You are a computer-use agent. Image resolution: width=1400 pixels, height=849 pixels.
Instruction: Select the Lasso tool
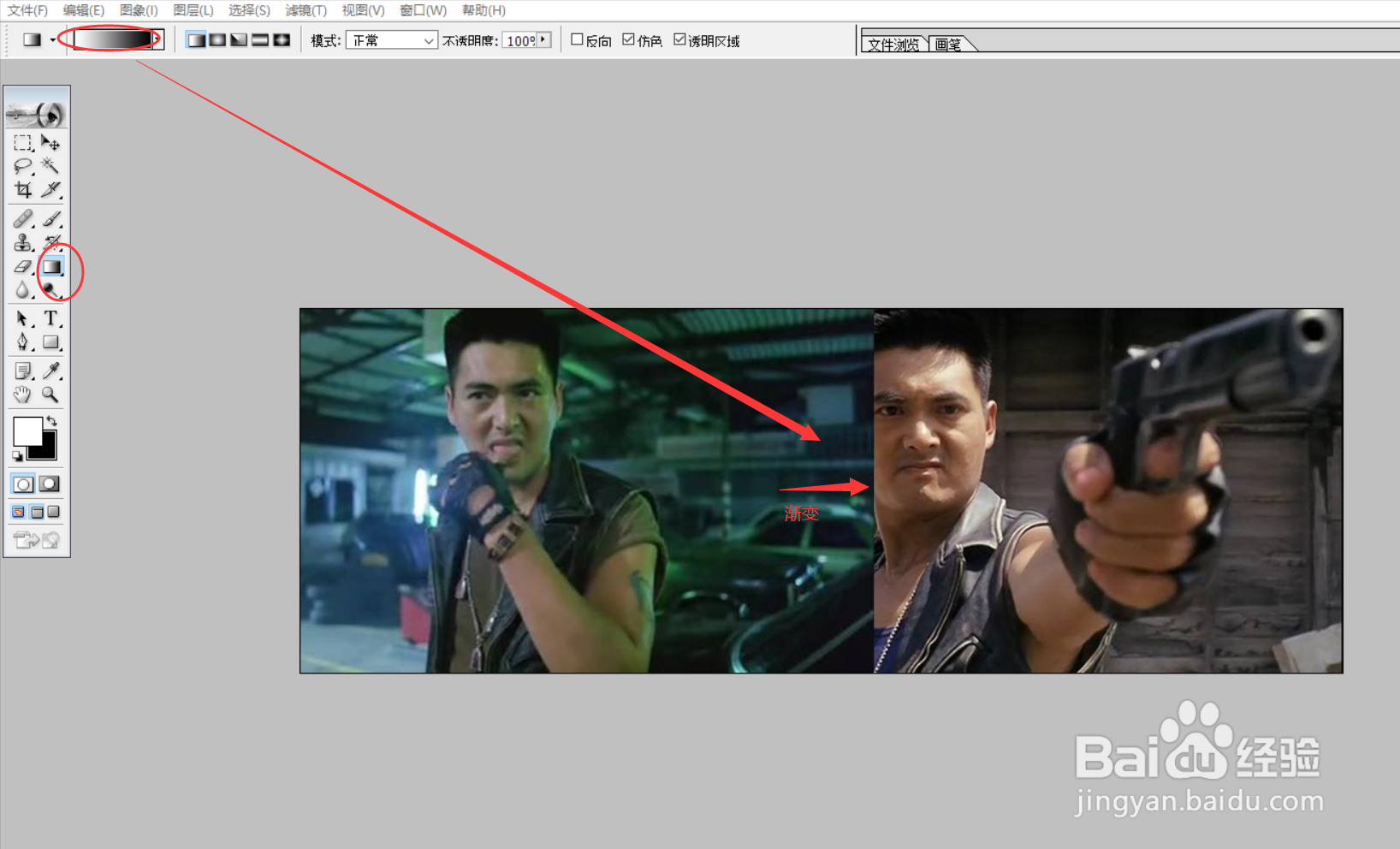pos(23,165)
